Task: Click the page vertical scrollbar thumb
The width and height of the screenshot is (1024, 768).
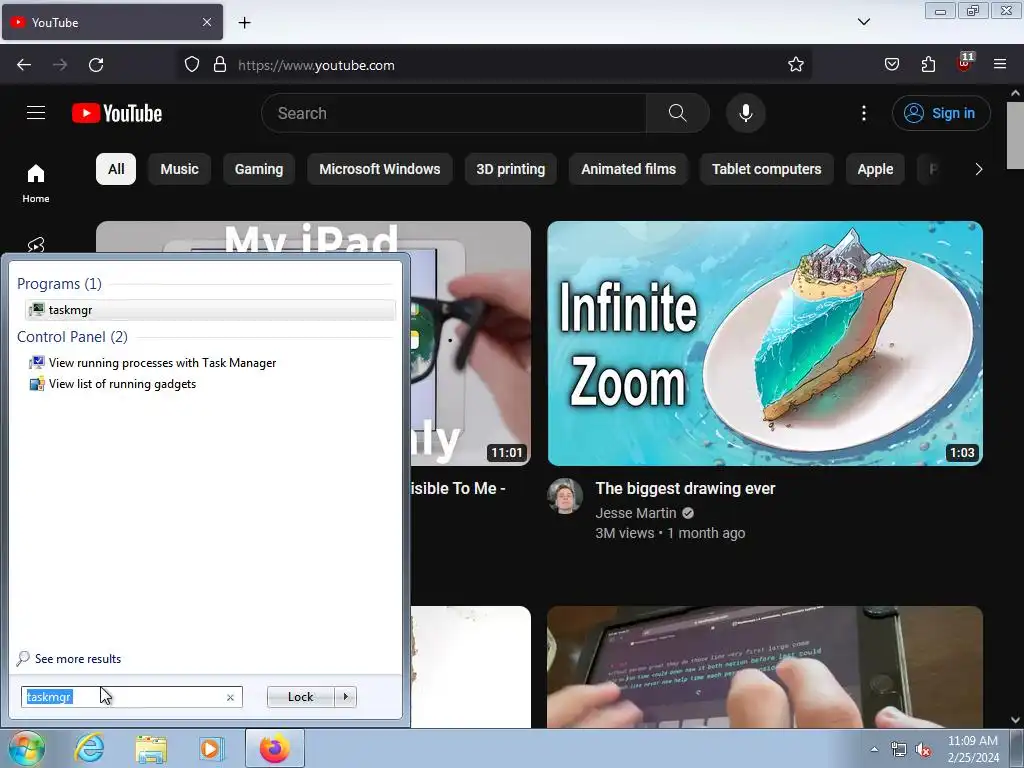Action: point(1015,135)
